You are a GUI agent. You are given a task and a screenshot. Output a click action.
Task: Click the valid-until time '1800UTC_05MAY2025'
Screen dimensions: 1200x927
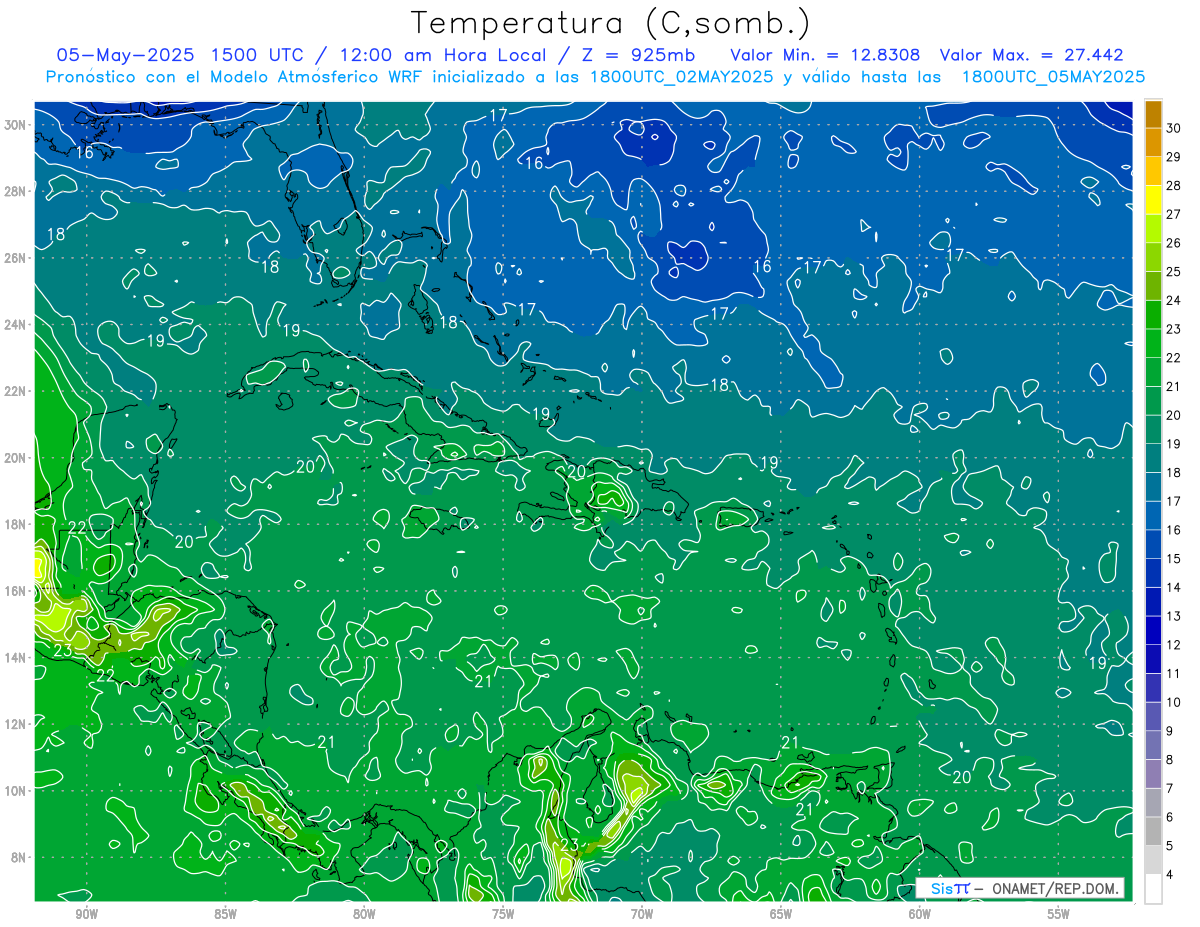[1053, 77]
